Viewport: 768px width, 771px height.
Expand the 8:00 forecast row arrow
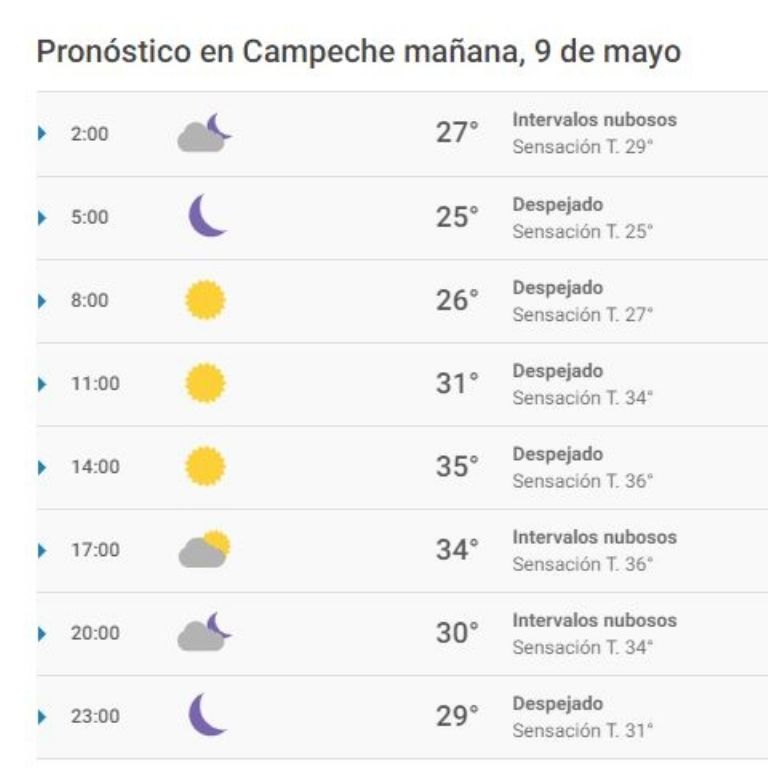click(42, 300)
